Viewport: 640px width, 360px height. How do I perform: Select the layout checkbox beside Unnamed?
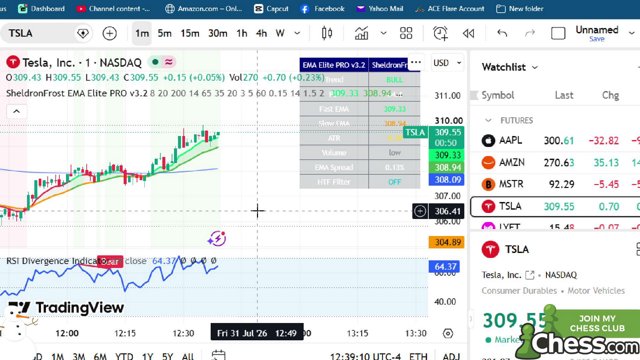558,33
